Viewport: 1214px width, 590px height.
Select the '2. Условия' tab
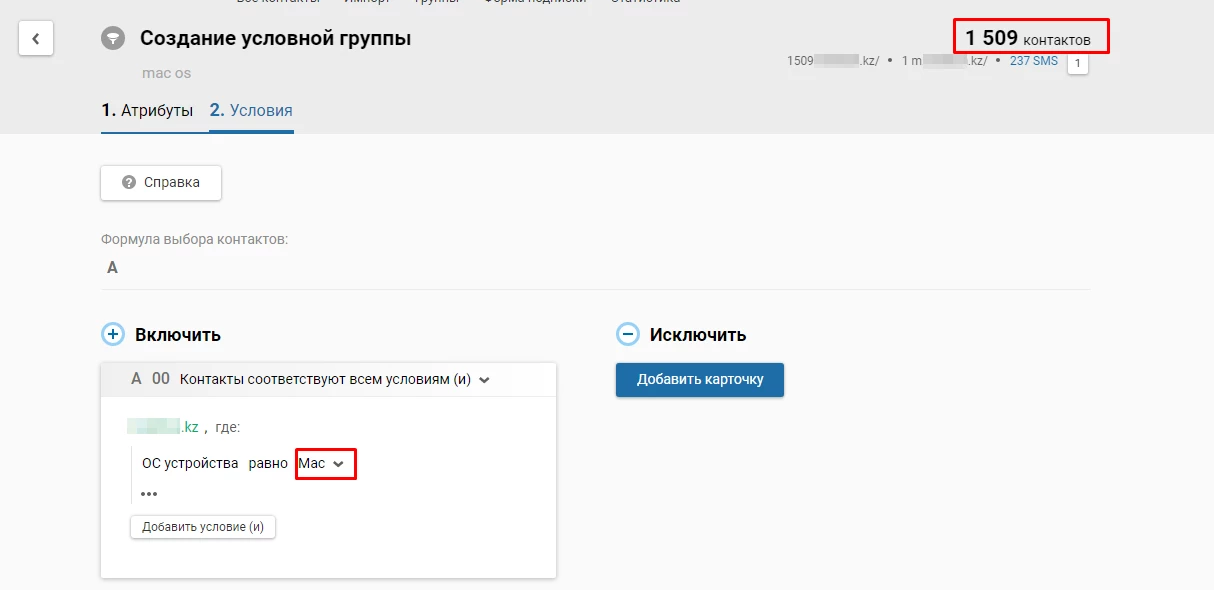254,110
